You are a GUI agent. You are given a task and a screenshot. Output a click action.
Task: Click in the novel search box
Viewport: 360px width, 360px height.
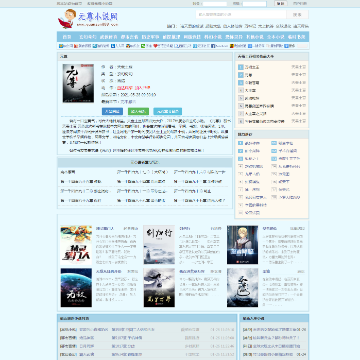point(241,14)
